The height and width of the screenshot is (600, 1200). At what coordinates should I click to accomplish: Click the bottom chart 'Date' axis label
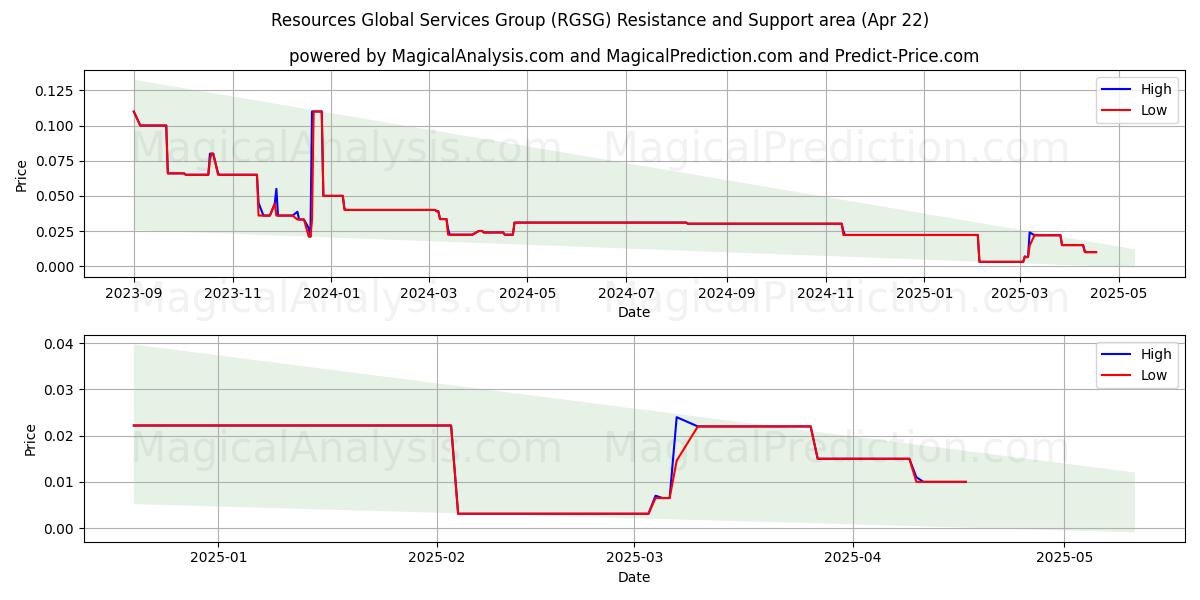(x=634, y=577)
